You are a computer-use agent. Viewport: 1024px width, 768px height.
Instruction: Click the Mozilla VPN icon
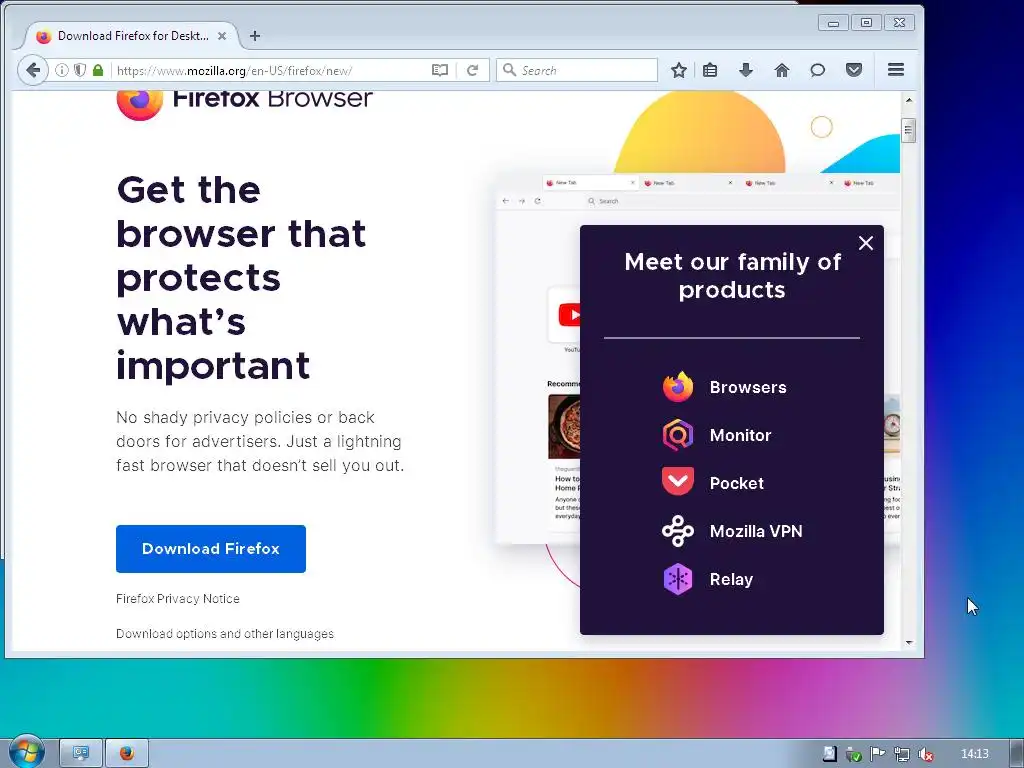click(678, 531)
